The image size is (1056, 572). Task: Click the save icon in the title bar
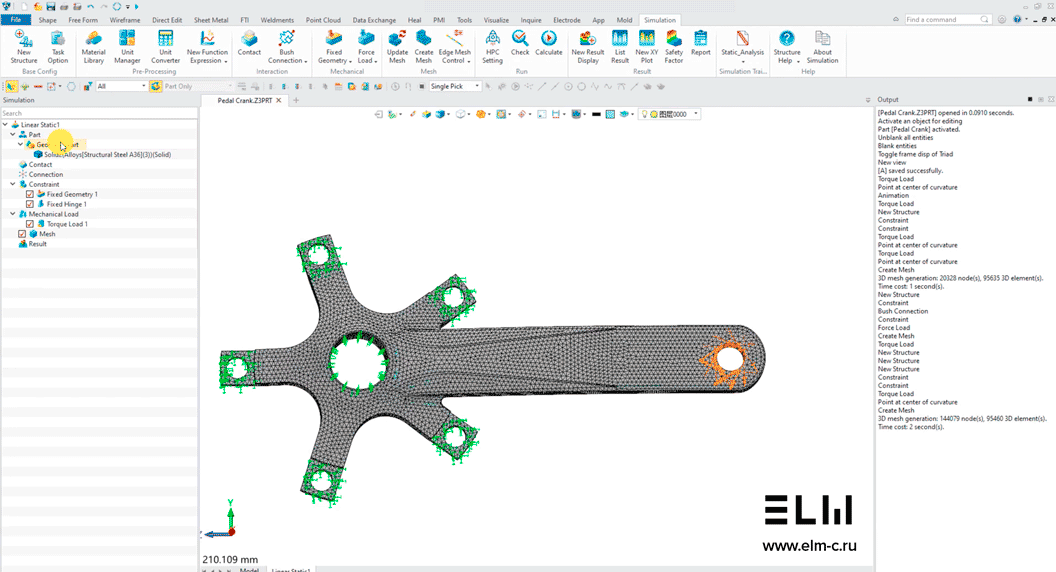51,7
